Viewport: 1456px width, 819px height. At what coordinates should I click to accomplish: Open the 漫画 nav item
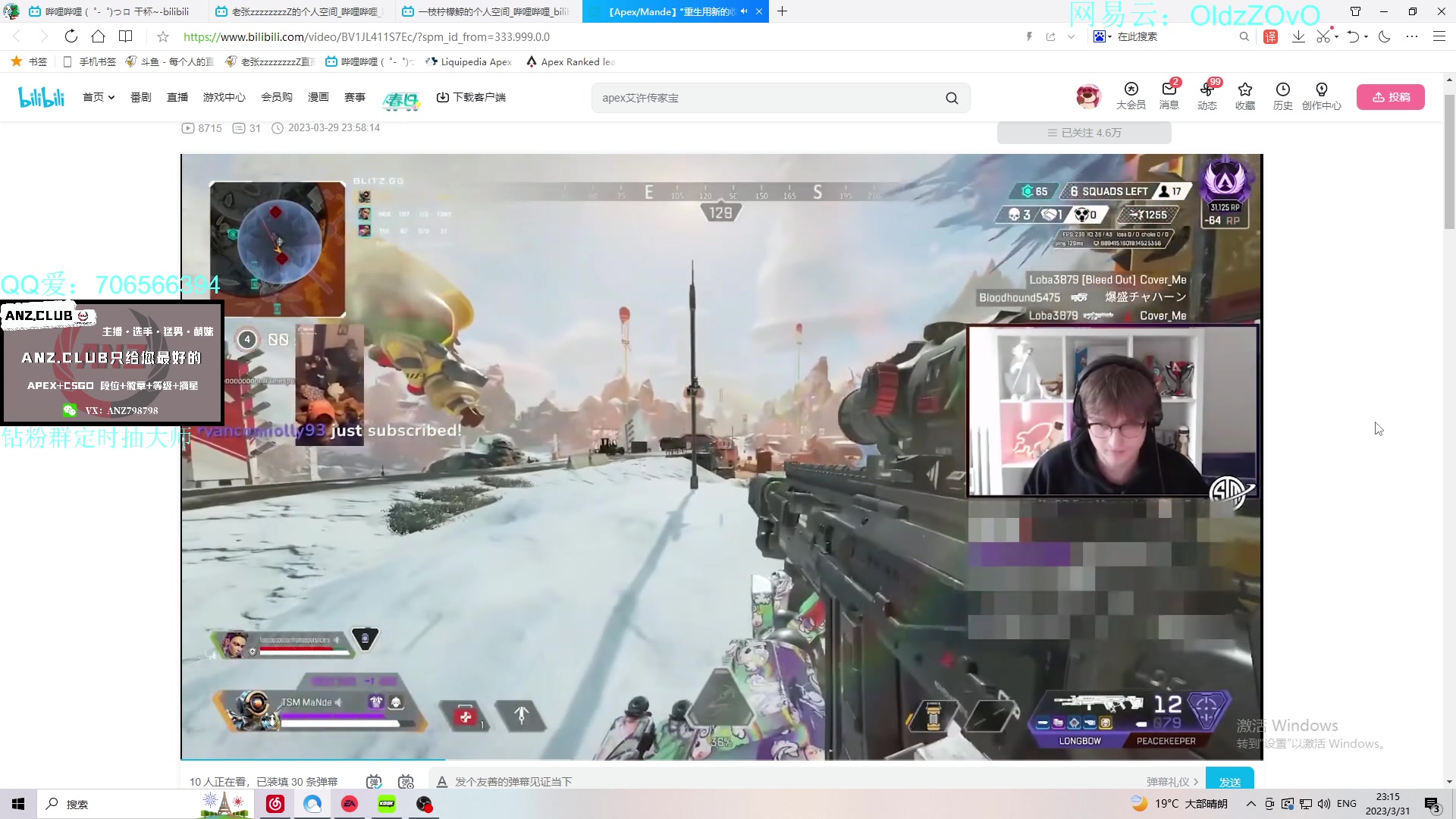318,97
